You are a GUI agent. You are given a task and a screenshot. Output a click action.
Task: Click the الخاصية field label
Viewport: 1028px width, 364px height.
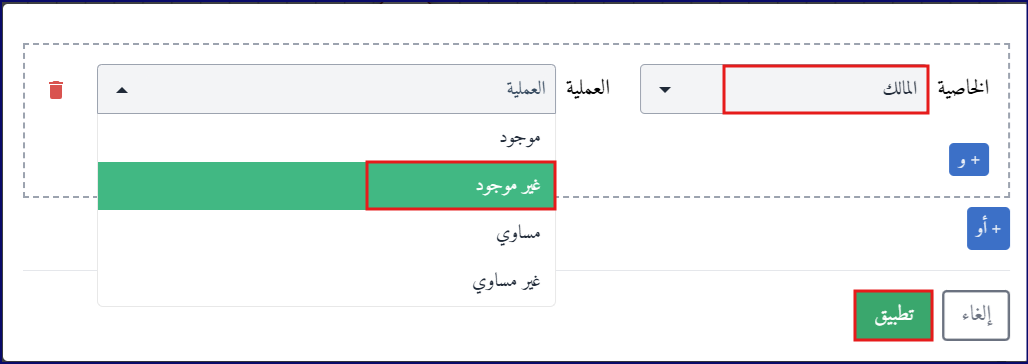coord(964,87)
